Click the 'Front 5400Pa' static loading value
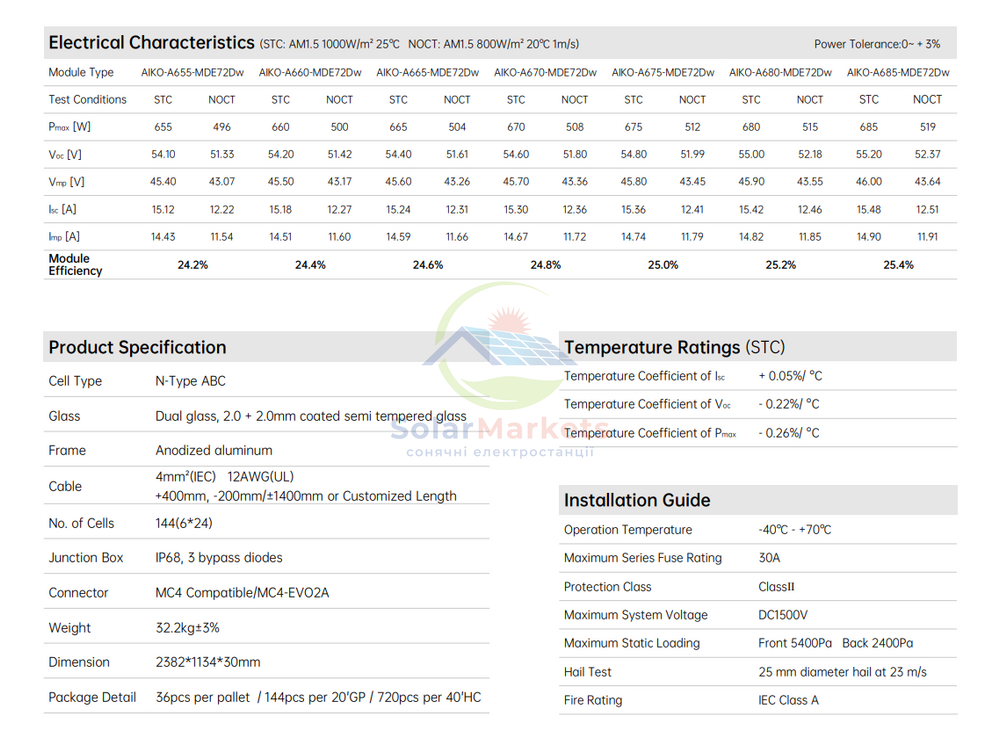This screenshot has width=1000, height=738. click(795, 644)
